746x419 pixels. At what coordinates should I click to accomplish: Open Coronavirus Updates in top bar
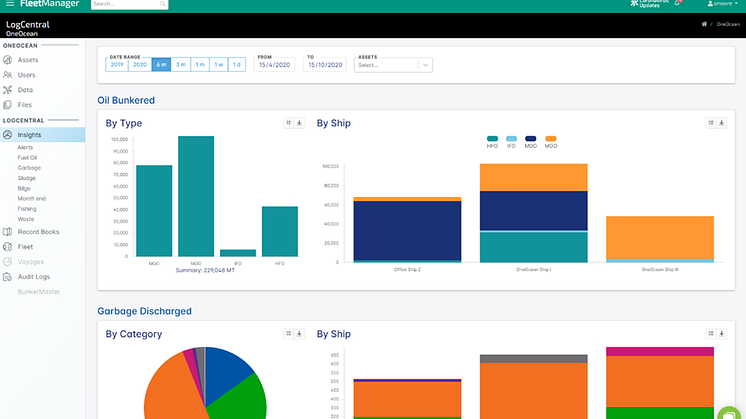click(649, 3)
